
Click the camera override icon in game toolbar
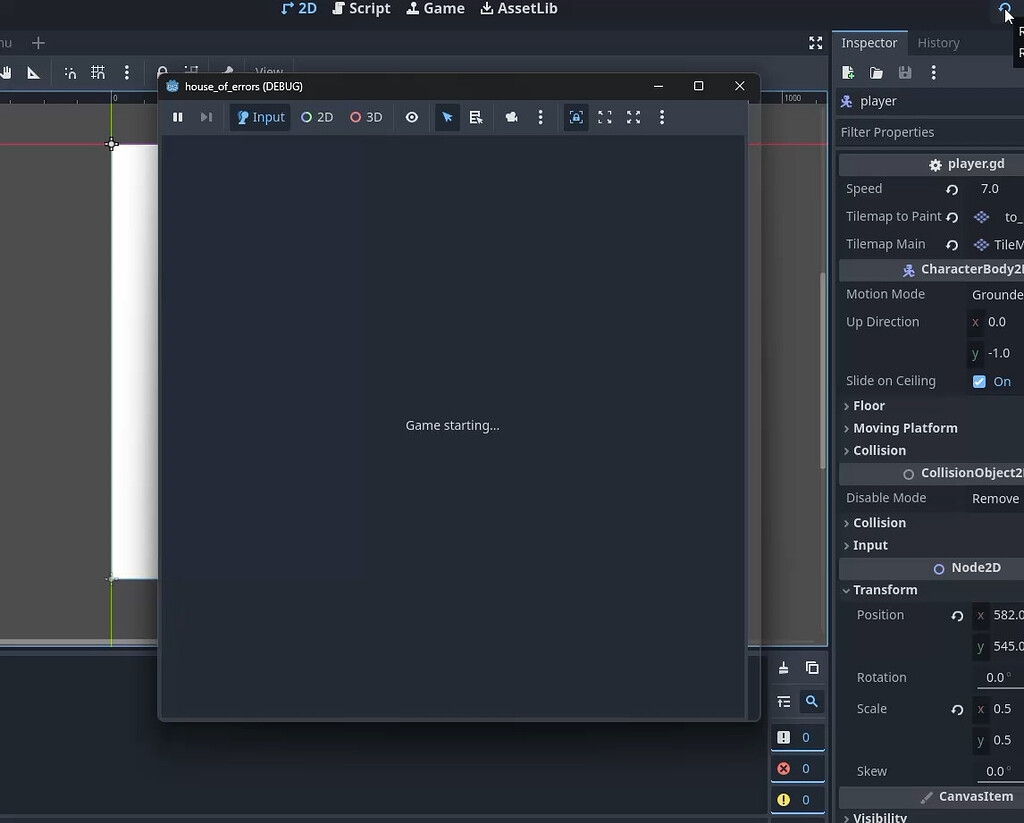pos(512,117)
